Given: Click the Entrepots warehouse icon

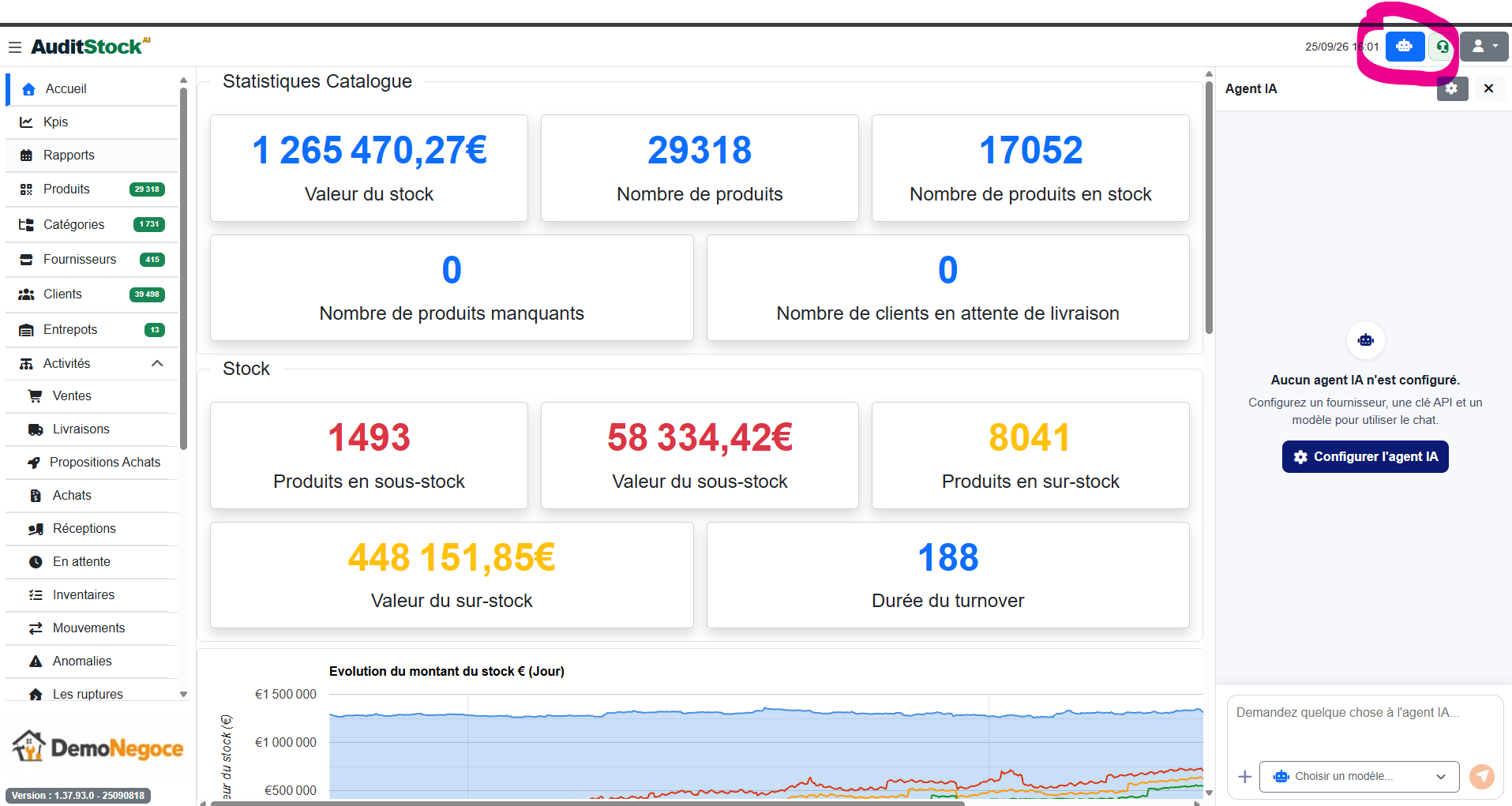Looking at the screenshot, I should 26,330.
